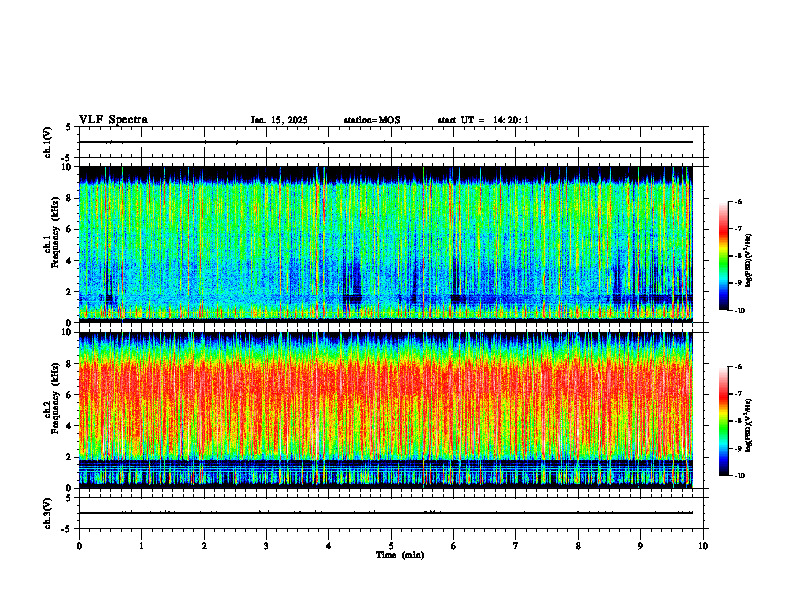792x612 pixels.
Task: Click the ch.2 colorbar PSD unit label
Action: 749,425
